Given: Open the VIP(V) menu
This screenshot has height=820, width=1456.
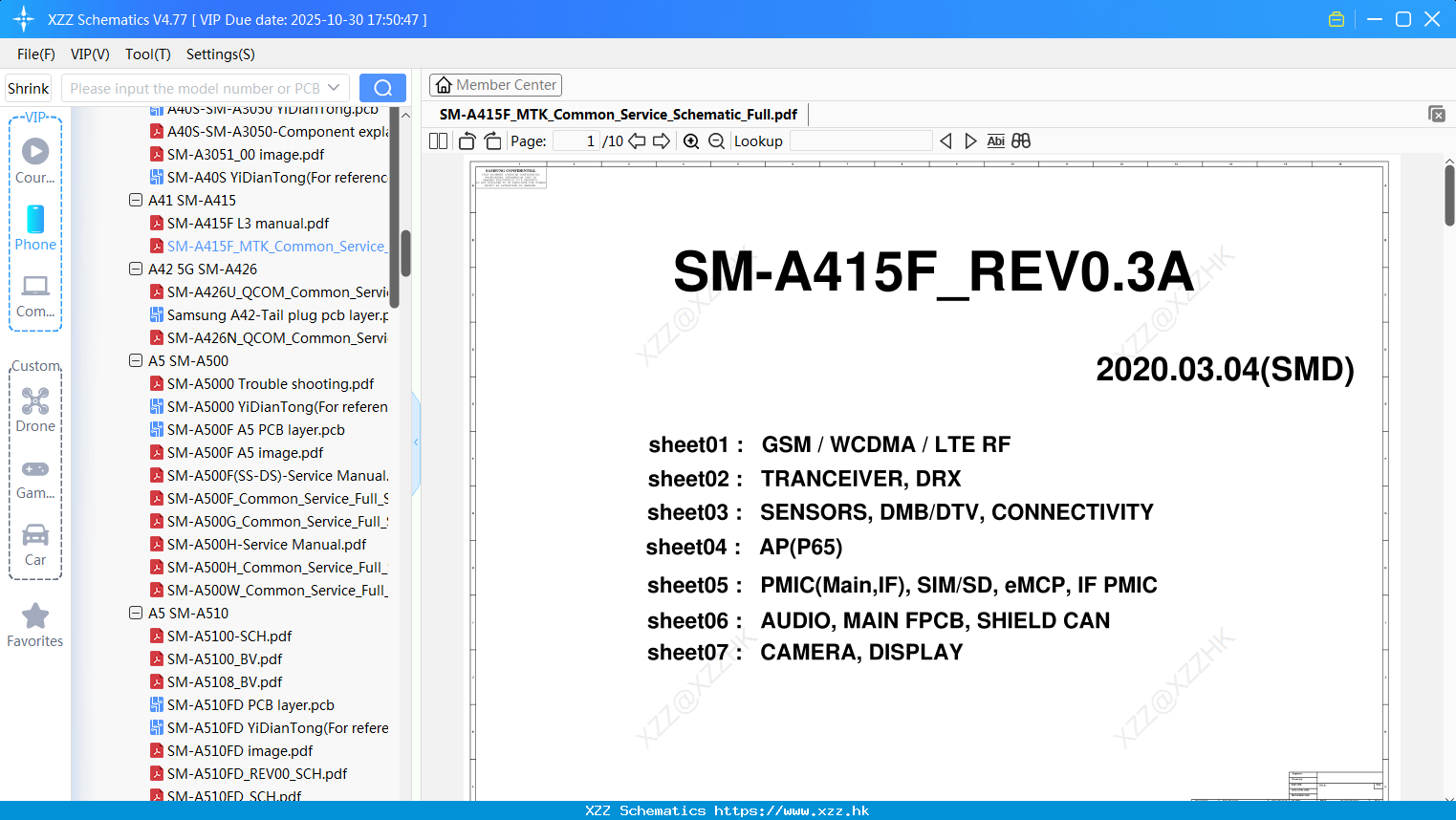Looking at the screenshot, I should click(90, 54).
